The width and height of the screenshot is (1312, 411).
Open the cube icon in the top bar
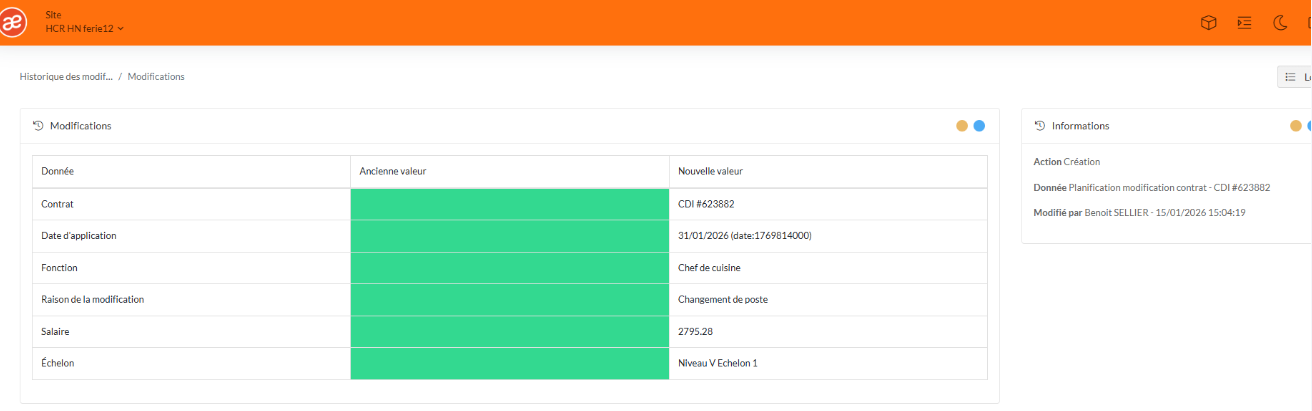pos(1208,23)
